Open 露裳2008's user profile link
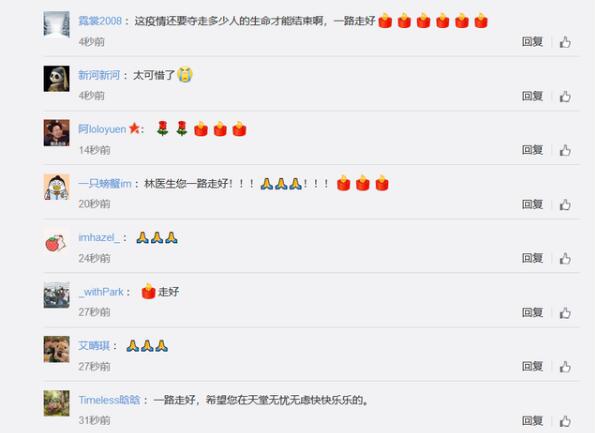The width and height of the screenshot is (595, 433). [x=100, y=20]
